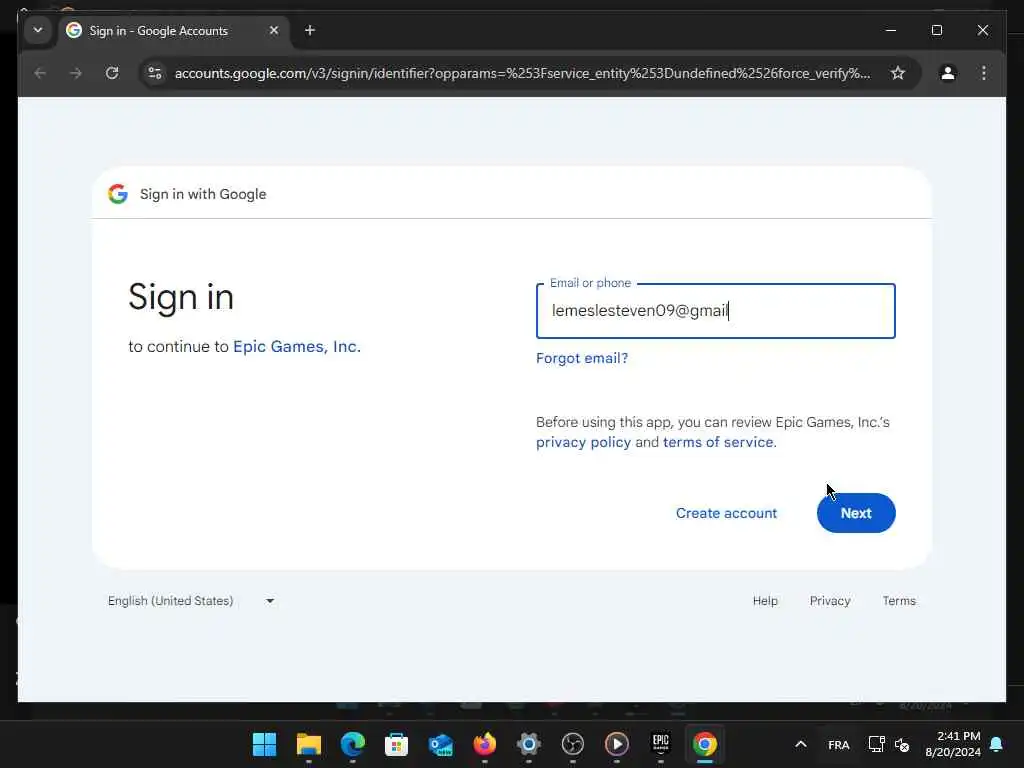Open Microsoft Store from taskbar
This screenshot has width=1024, height=768.
396,744
